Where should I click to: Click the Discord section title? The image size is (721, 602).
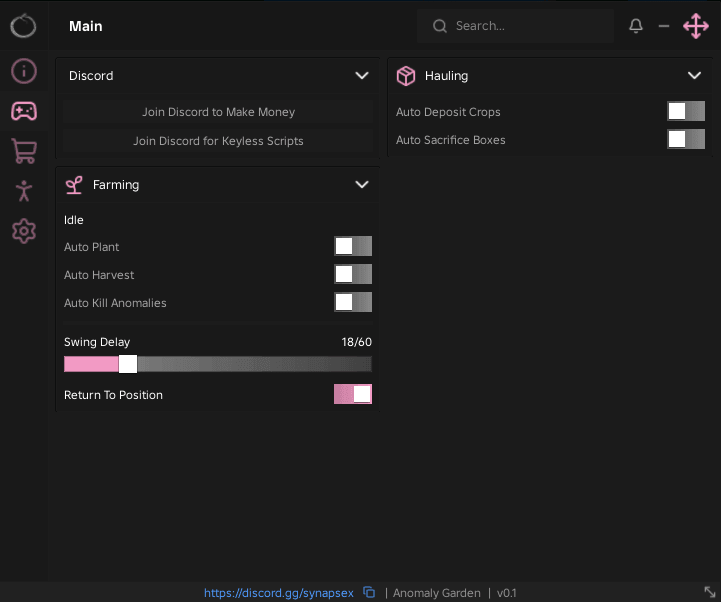[91, 75]
